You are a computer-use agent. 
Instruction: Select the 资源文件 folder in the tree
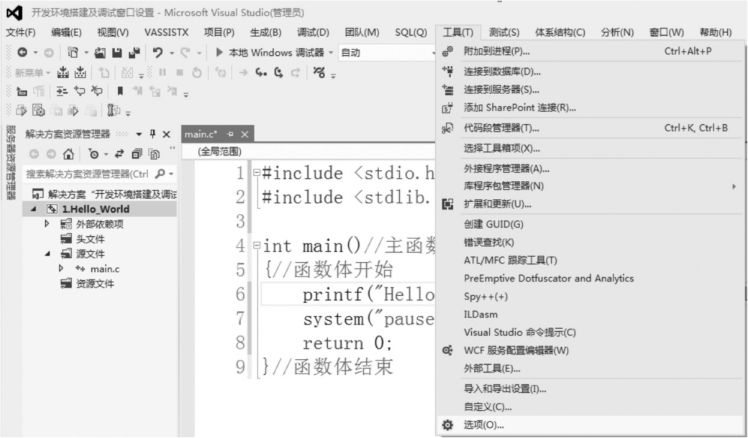94,283
